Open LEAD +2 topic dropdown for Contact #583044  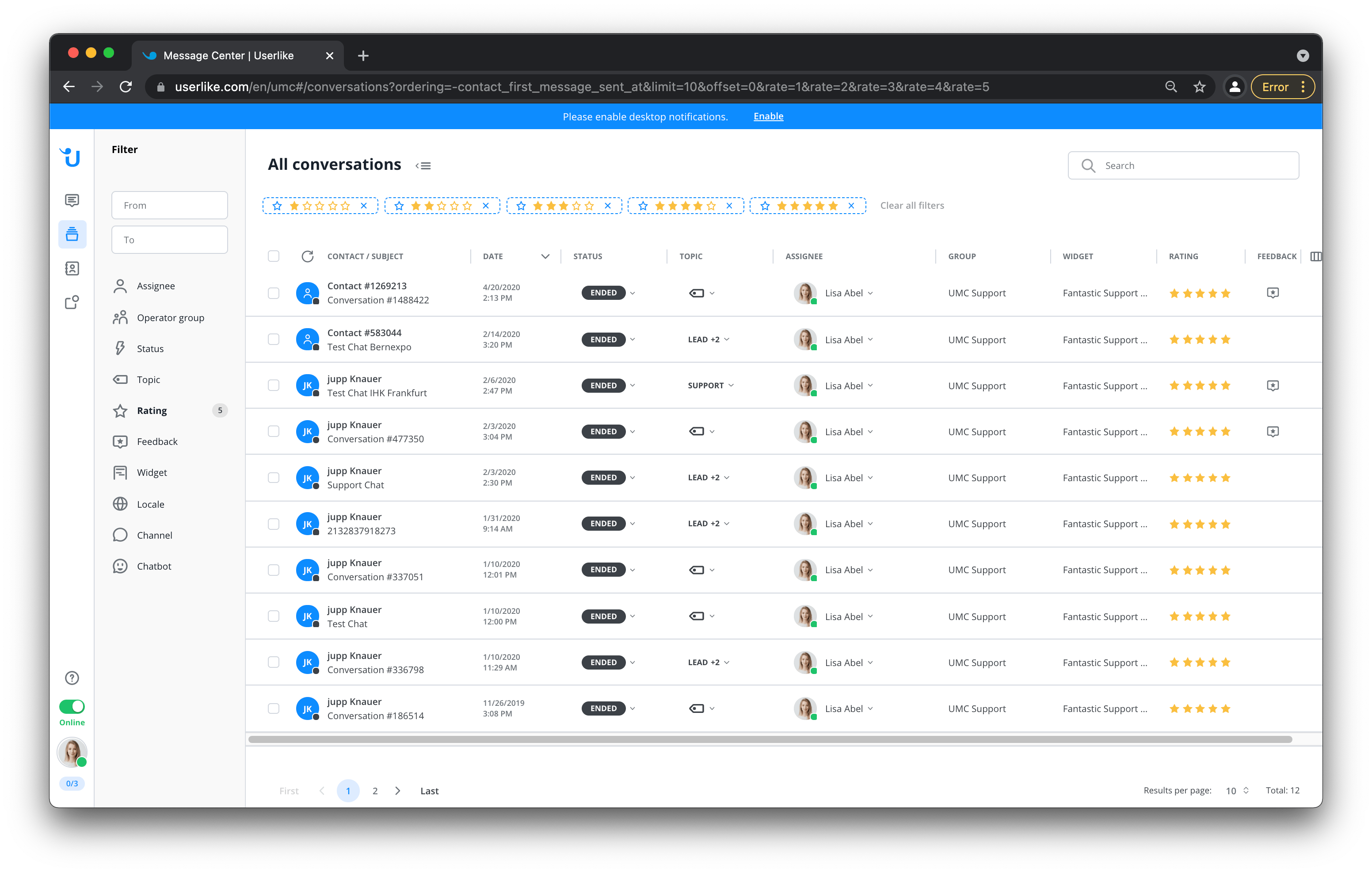click(709, 339)
